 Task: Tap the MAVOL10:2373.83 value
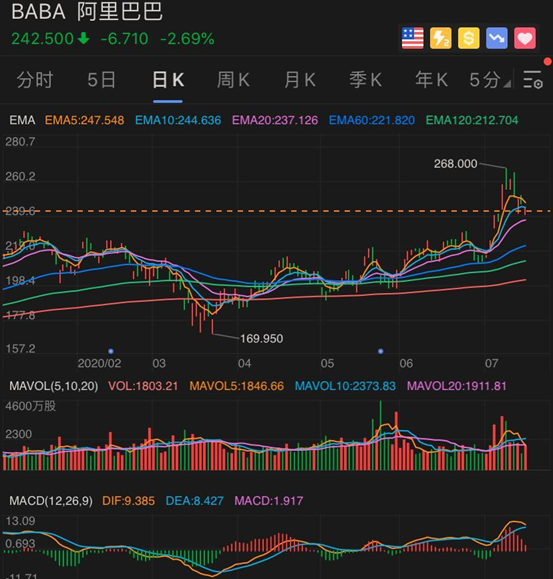tap(345, 386)
